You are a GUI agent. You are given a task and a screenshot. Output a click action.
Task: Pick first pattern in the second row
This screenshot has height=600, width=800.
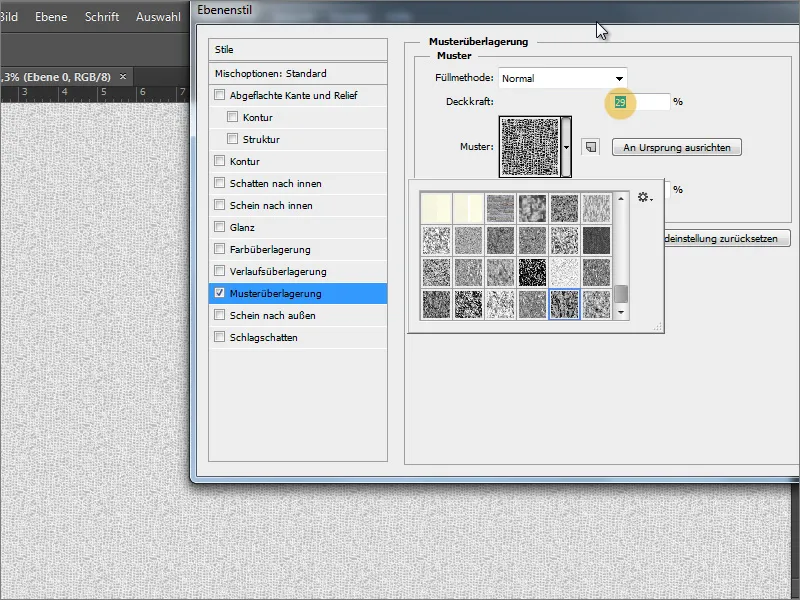(x=436, y=240)
